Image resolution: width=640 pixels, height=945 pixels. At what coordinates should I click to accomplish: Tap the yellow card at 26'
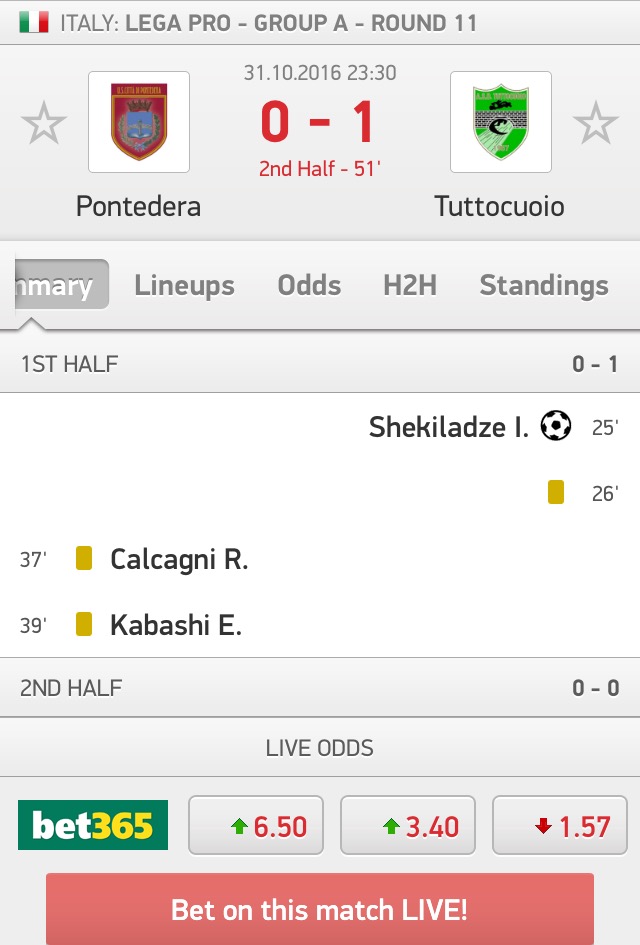coord(556,492)
